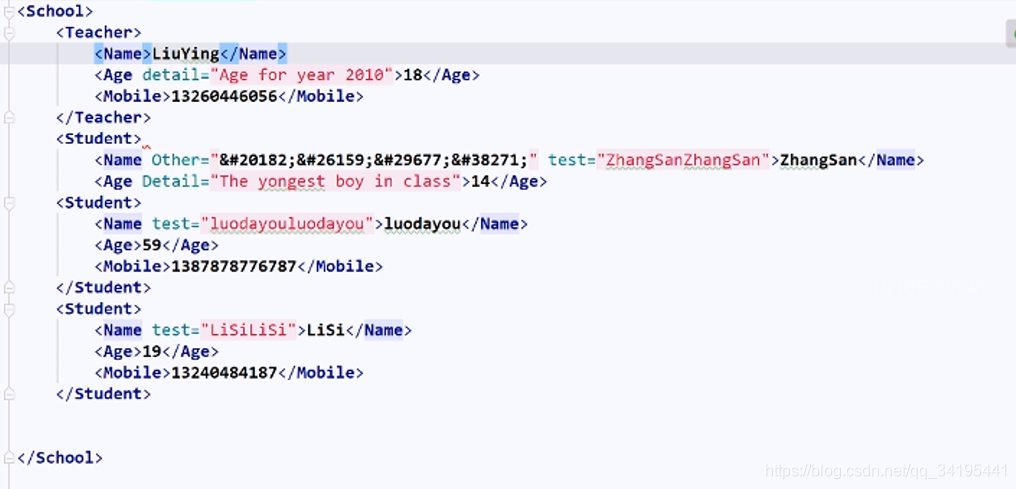Click the encoded value &#20182;&#26159;&#29677;&#38271;

[374, 160]
